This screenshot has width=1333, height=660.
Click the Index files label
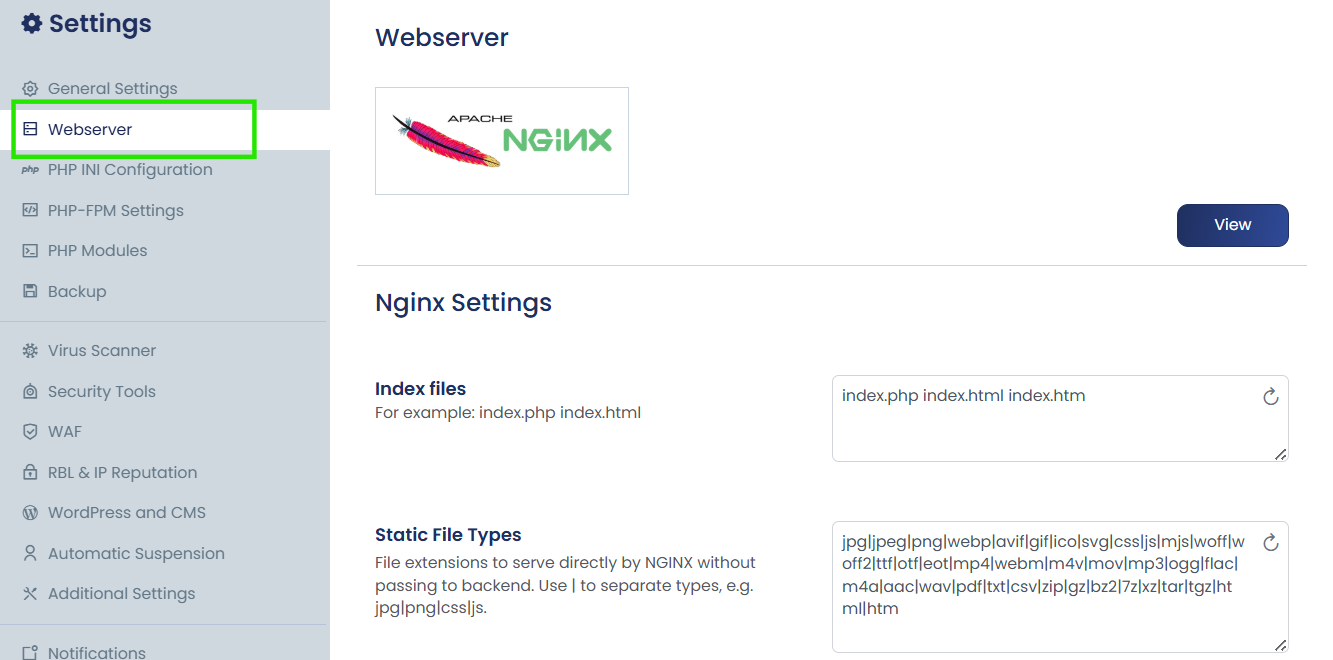tap(421, 389)
